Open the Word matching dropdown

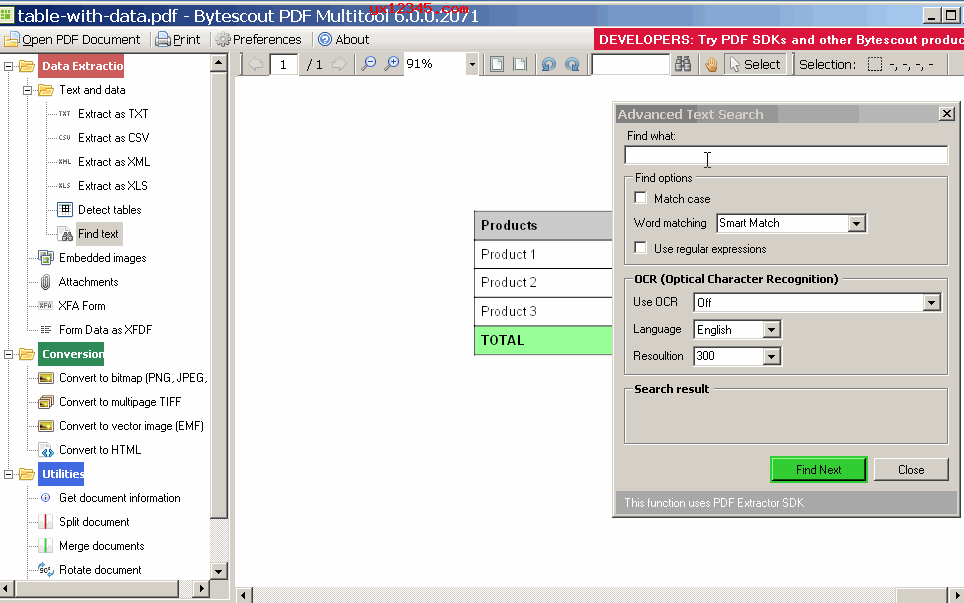(856, 224)
